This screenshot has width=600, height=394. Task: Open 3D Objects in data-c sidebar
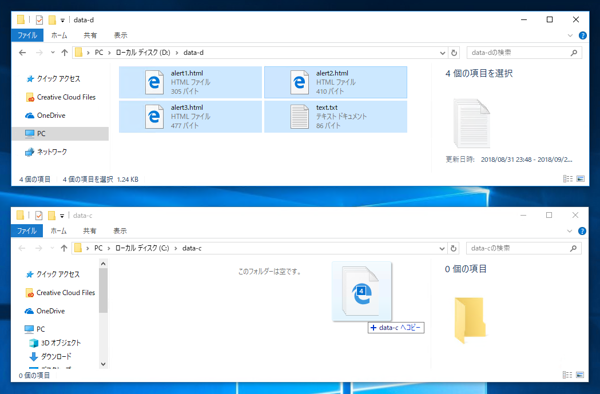coord(55,343)
